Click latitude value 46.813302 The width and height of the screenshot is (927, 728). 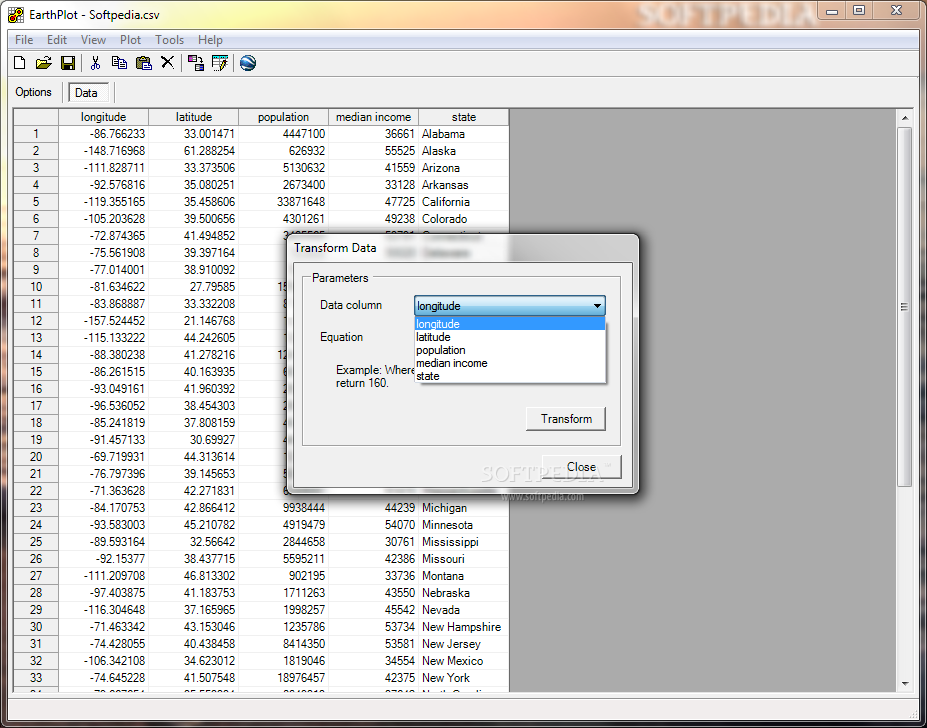pyautogui.click(x=194, y=576)
